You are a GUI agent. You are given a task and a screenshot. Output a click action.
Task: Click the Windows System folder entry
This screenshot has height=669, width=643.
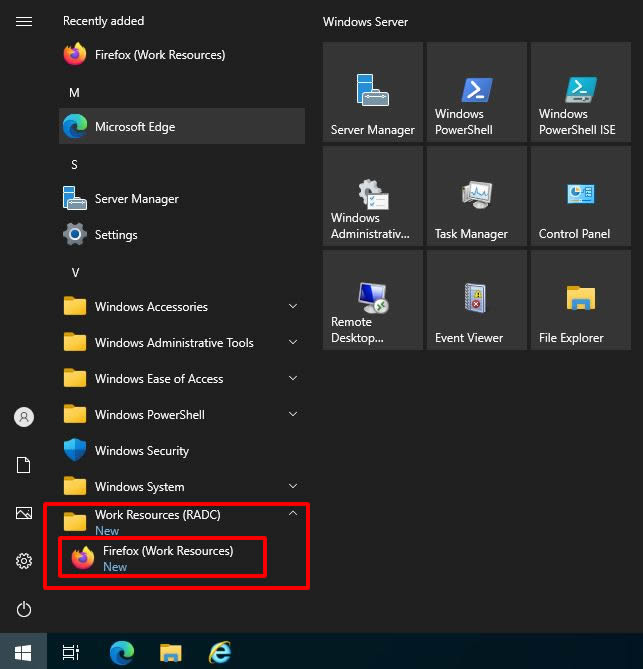pyautogui.click(x=182, y=486)
